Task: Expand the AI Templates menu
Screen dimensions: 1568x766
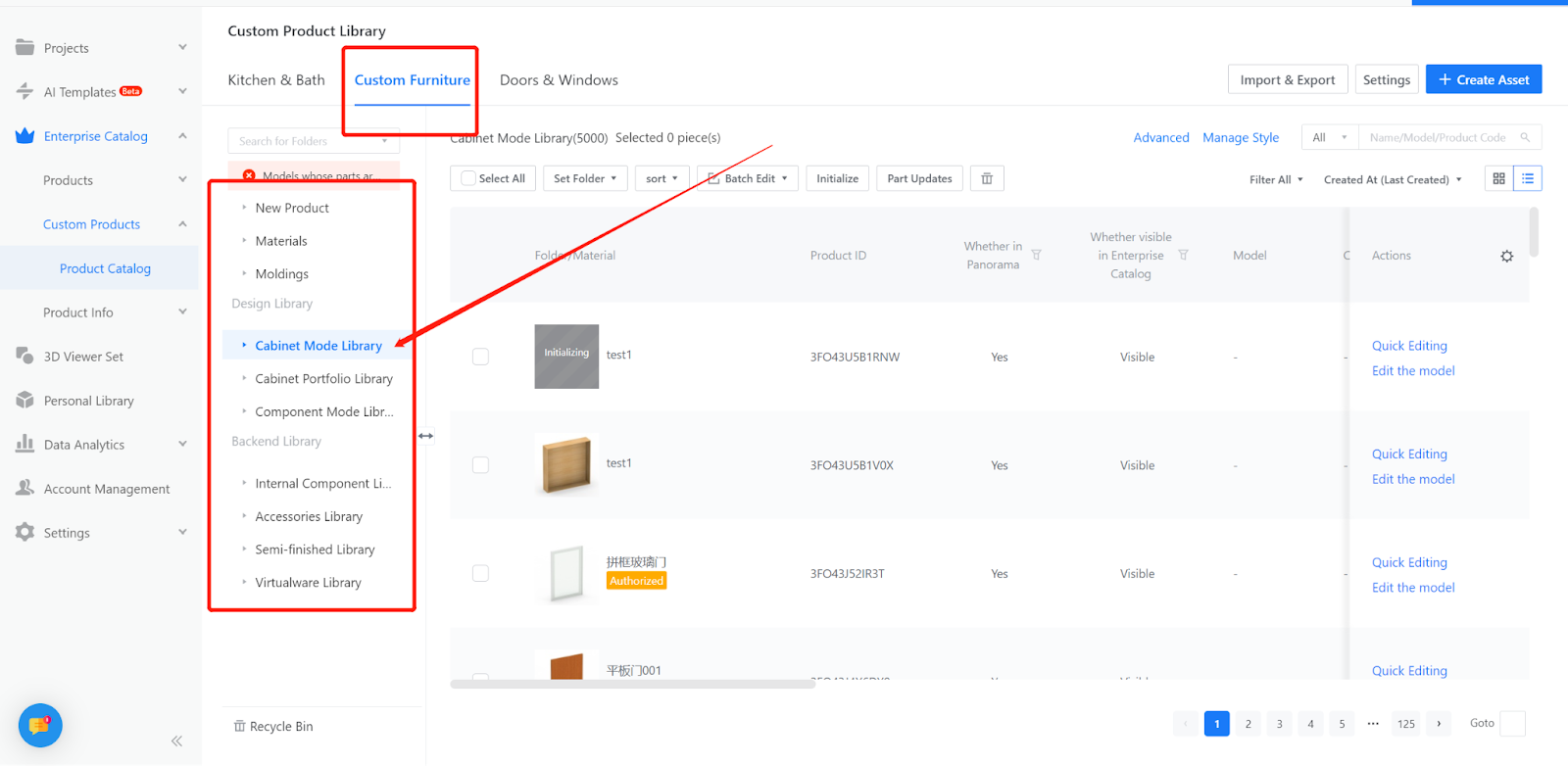Action: (x=182, y=91)
